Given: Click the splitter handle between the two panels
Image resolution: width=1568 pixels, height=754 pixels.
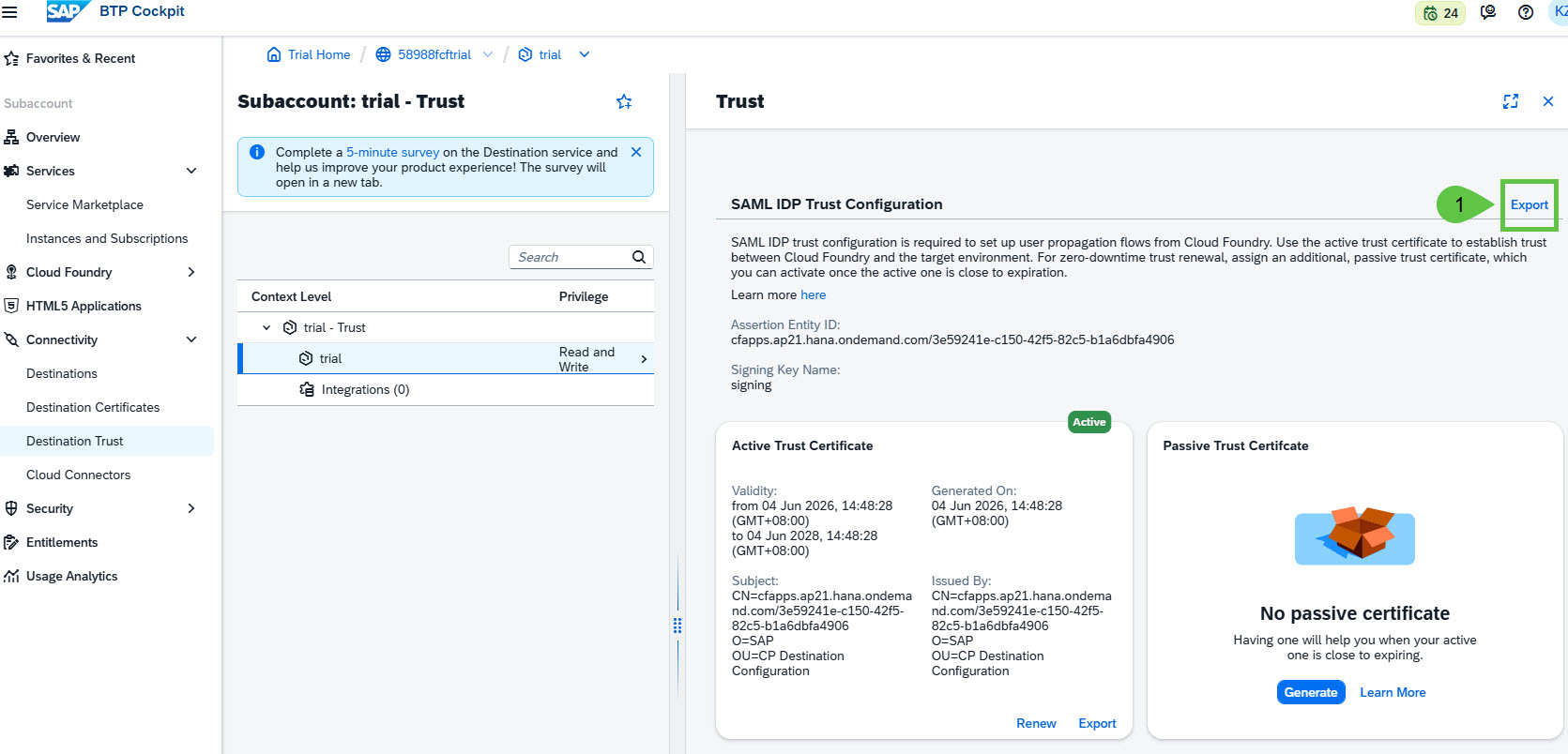Looking at the screenshot, I should pyautogui.click(x=677, y=626).
